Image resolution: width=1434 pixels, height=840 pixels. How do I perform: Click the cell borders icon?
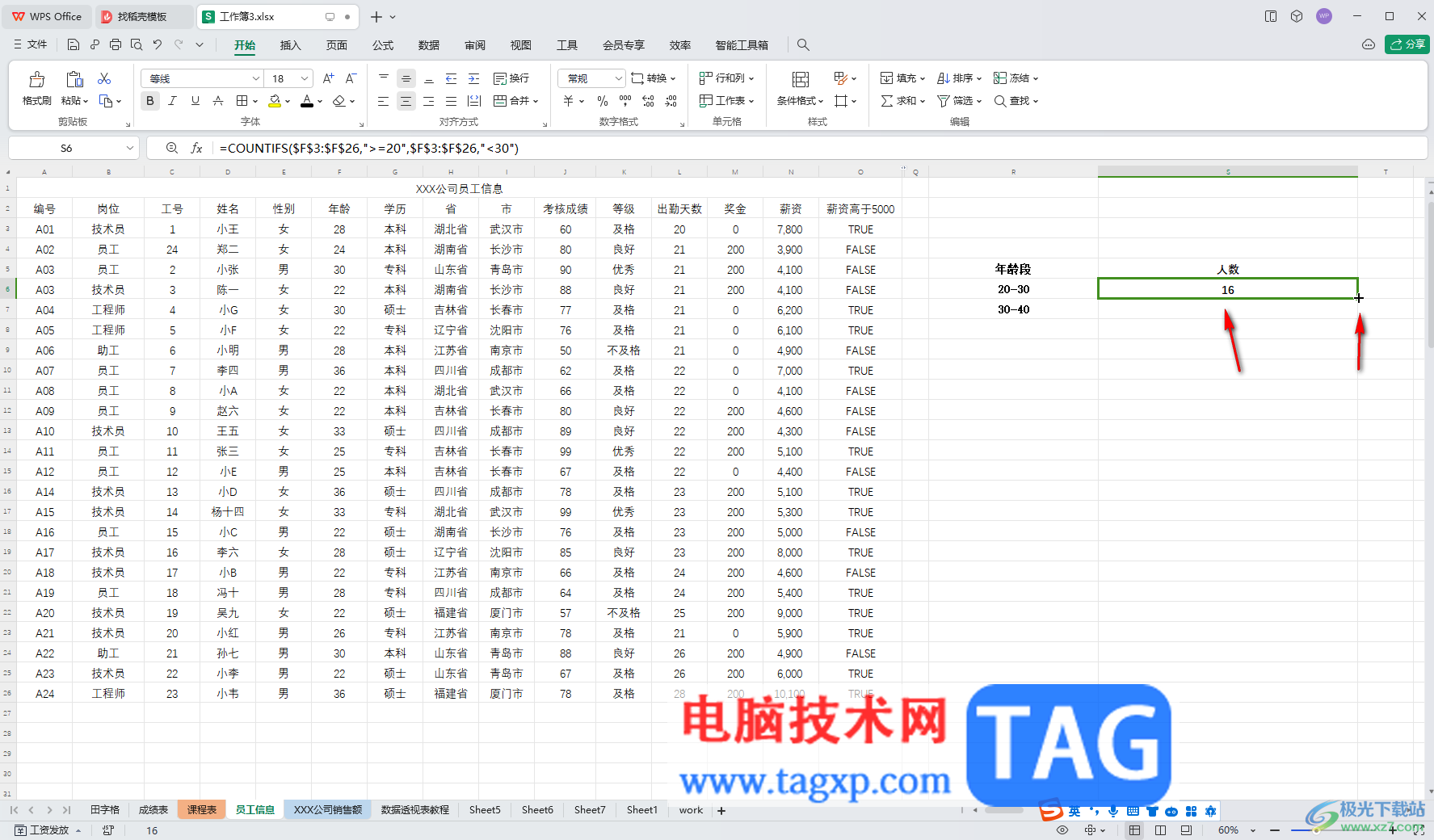(242, 101)
